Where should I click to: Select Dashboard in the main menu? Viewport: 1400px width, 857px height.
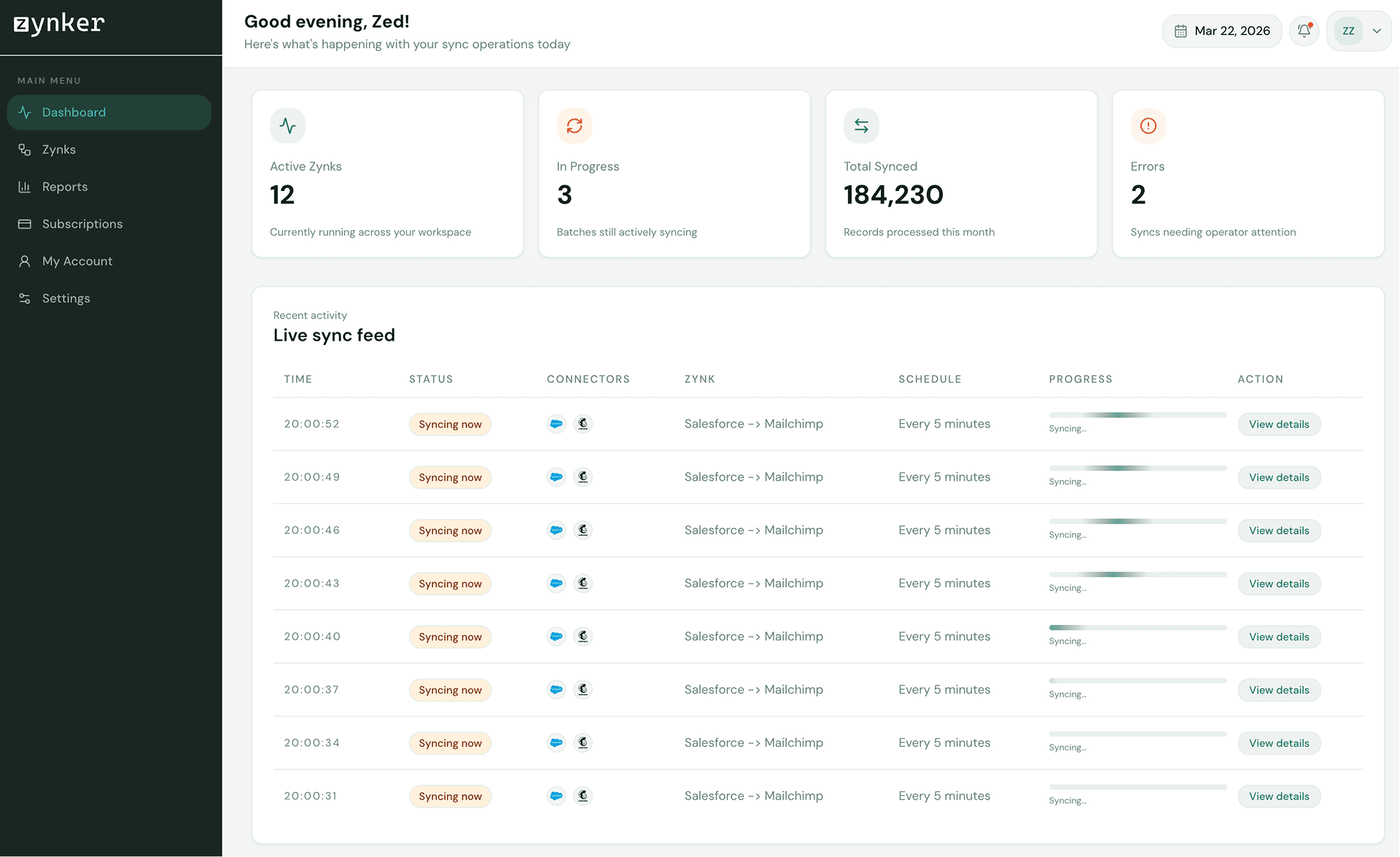coord(74,112)
